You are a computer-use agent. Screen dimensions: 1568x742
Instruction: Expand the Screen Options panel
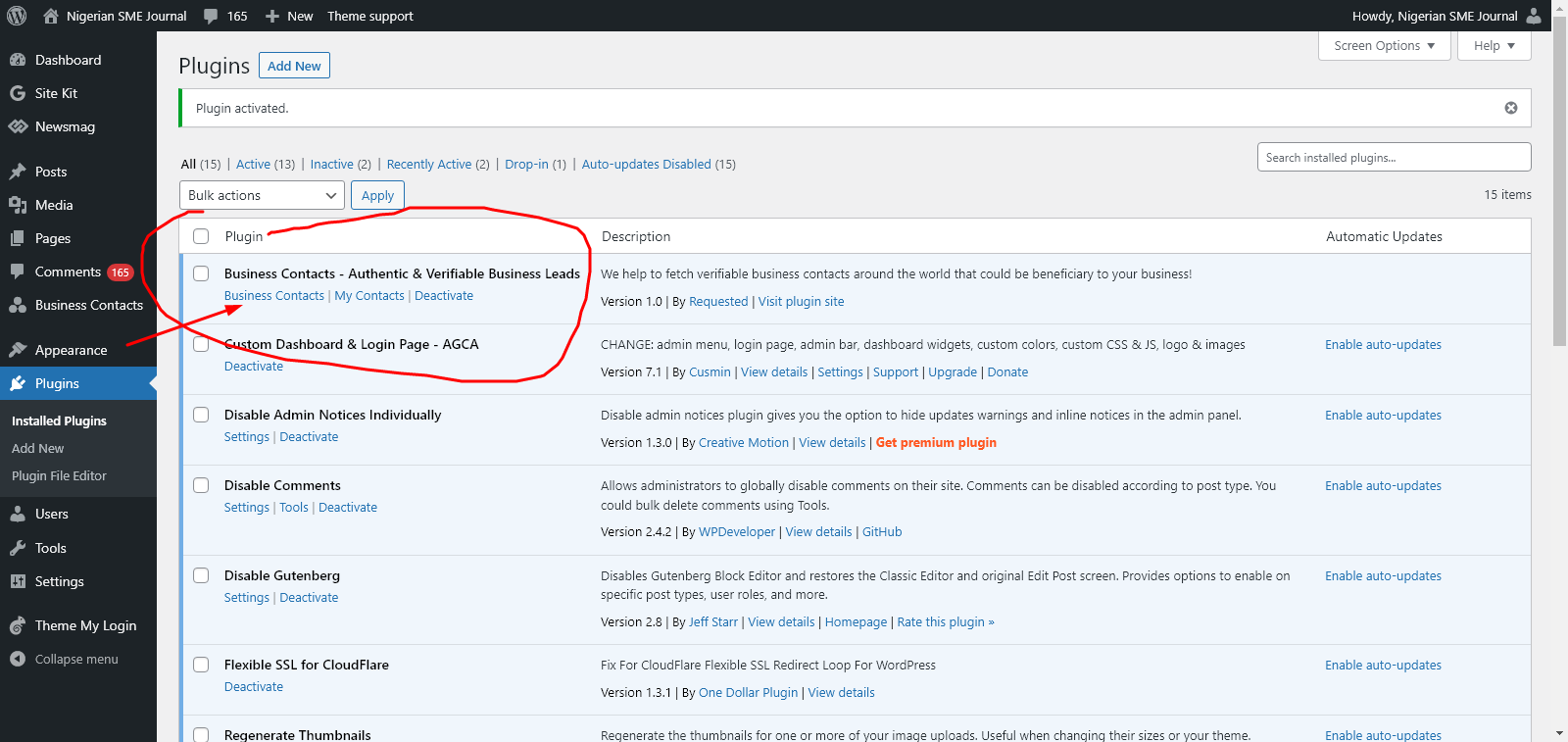(1385, 46)
